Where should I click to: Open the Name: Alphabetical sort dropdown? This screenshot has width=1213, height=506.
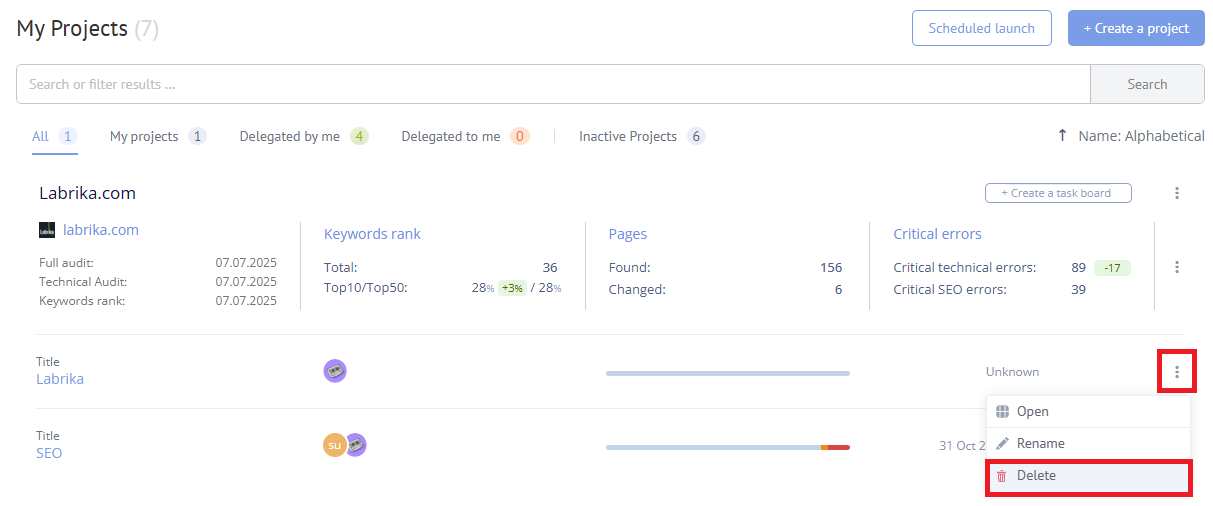[x=1141, y=136]
